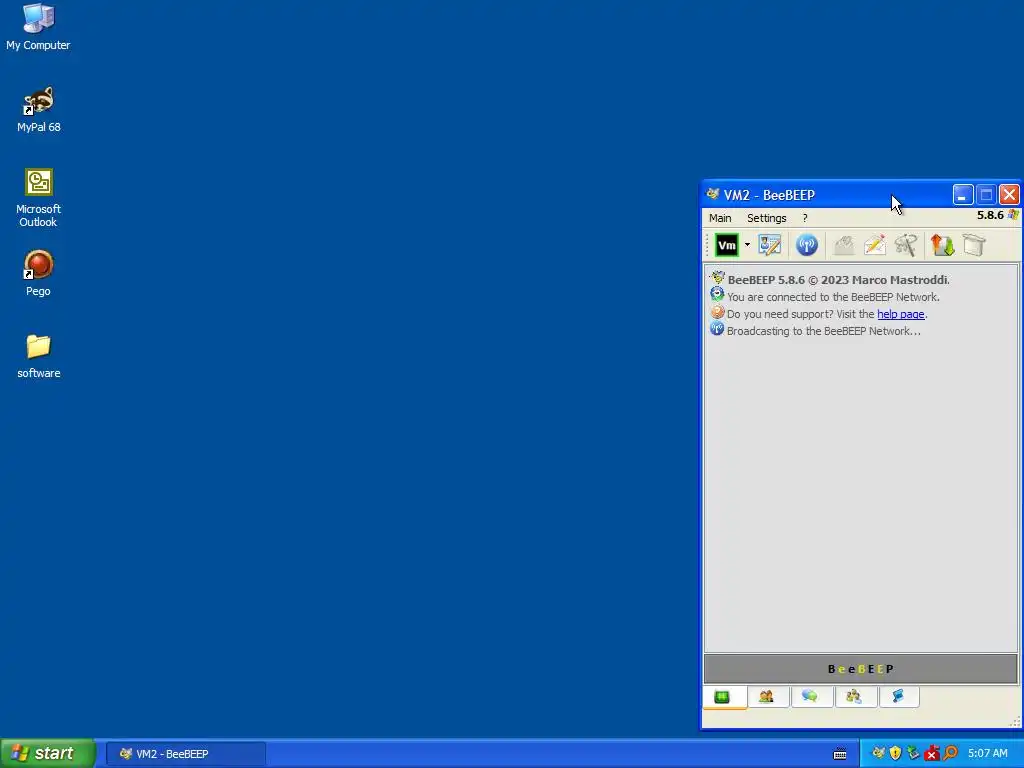The height and width of the screenshot is (768, 1024).
Task: Click the red X network tray icon
Action: pyautogui.click(x=931, y=754)
